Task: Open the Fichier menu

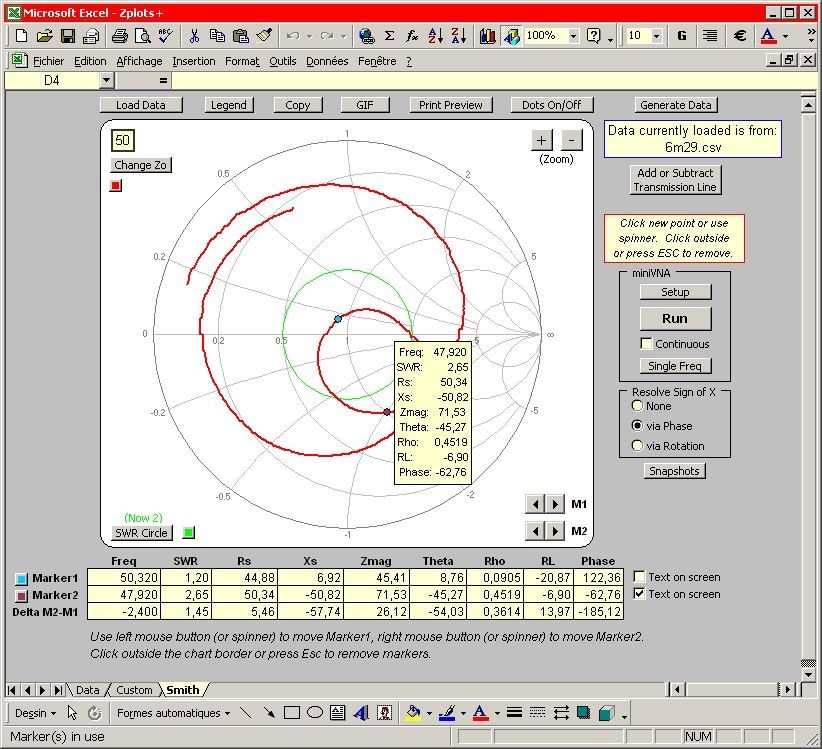Action: coord(48,61)
